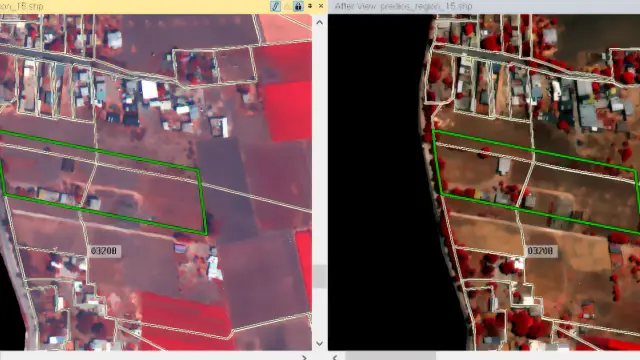640x360 pixels.
Task: Click the left view's vertical scrollbar thumb
Action: [x=320, y=276]
